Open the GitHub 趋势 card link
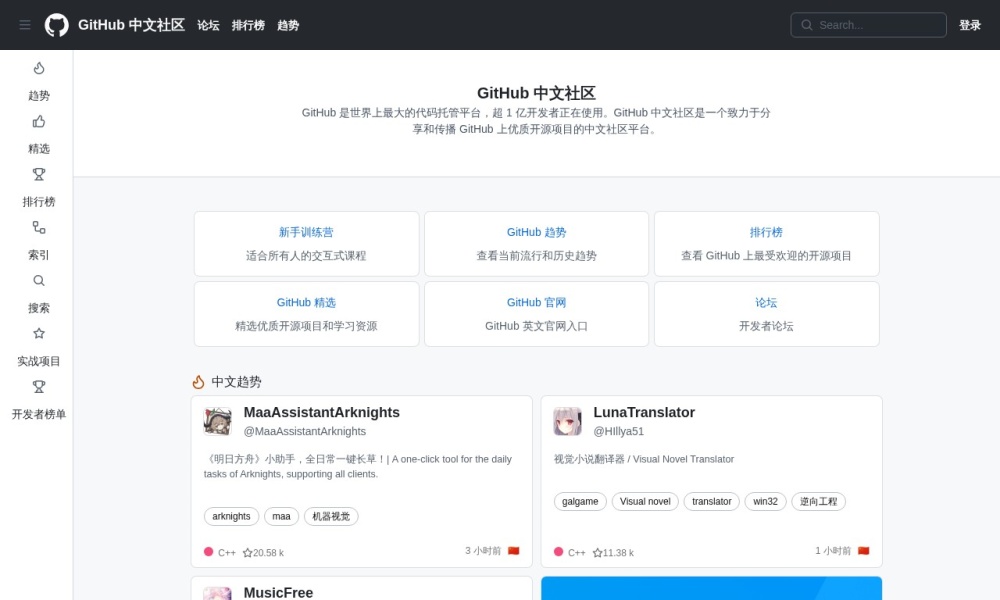The image size is (1000, 600). (536, 232)
